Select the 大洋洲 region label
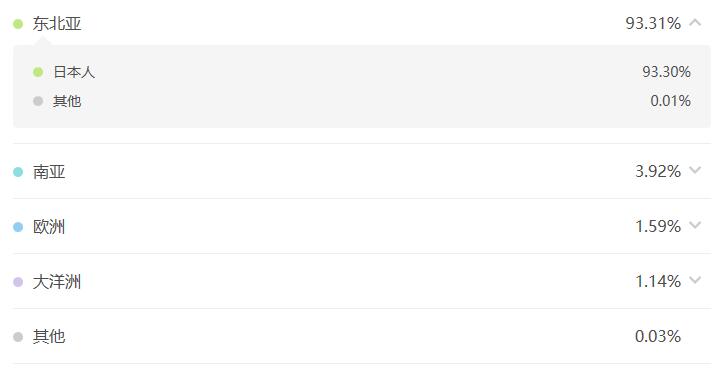The image size is (725, 368). pos(57,282)
